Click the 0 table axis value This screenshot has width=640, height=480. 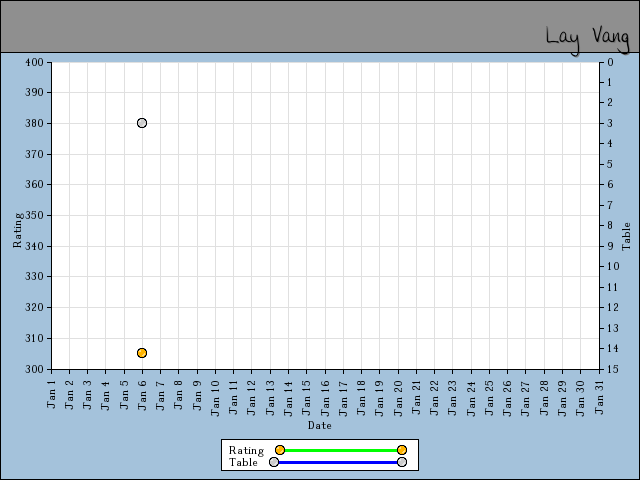[x=610, y=62]
